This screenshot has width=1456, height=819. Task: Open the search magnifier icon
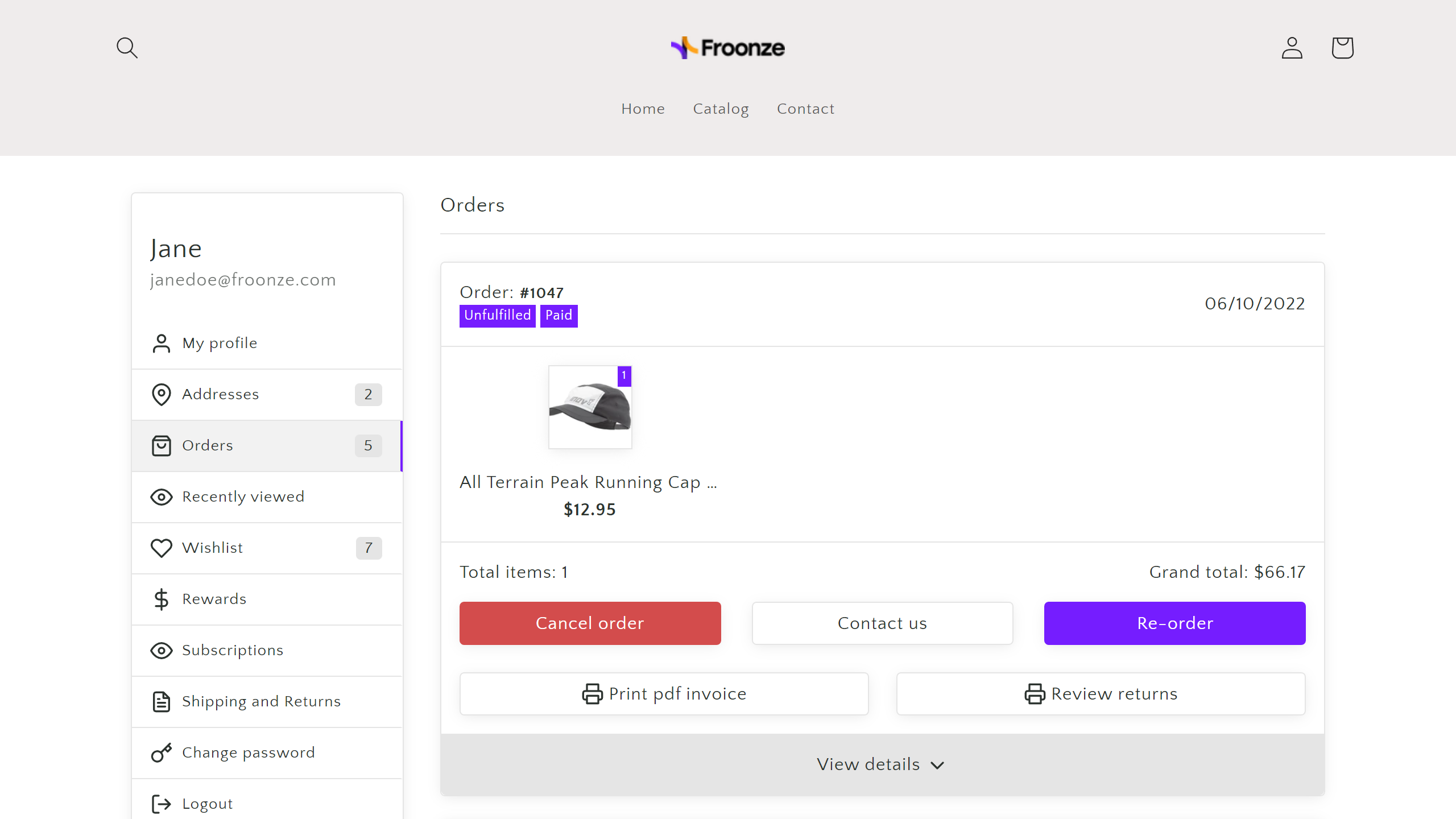pos(127,48)
